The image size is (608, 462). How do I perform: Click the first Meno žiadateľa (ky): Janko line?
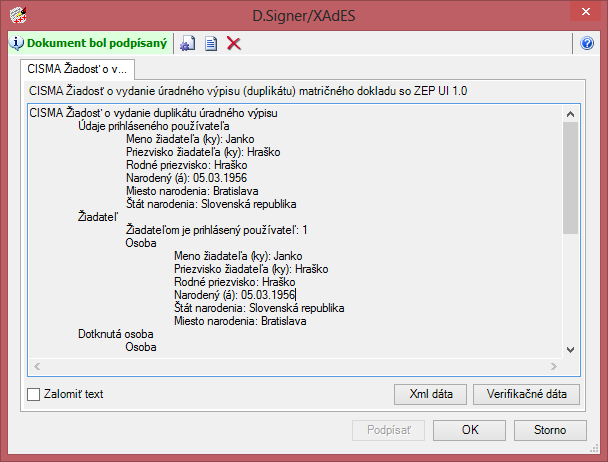pos(190,139)
